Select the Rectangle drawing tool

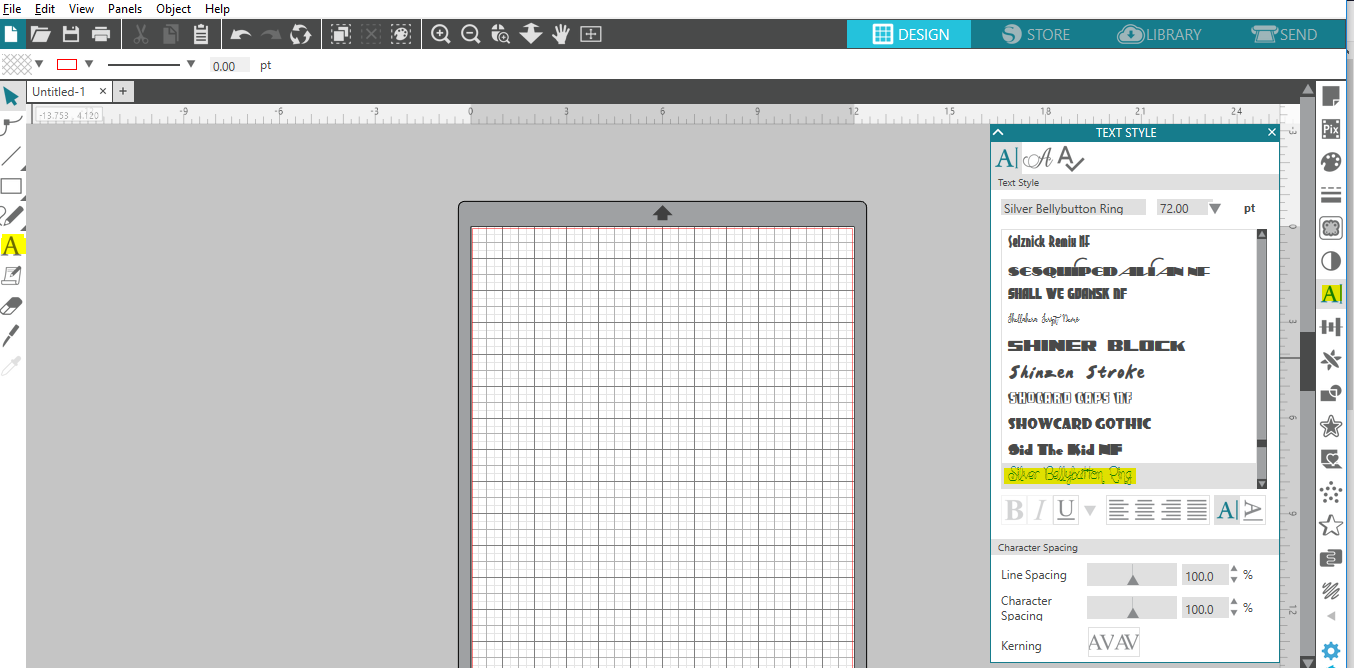(x=12, y=185)
